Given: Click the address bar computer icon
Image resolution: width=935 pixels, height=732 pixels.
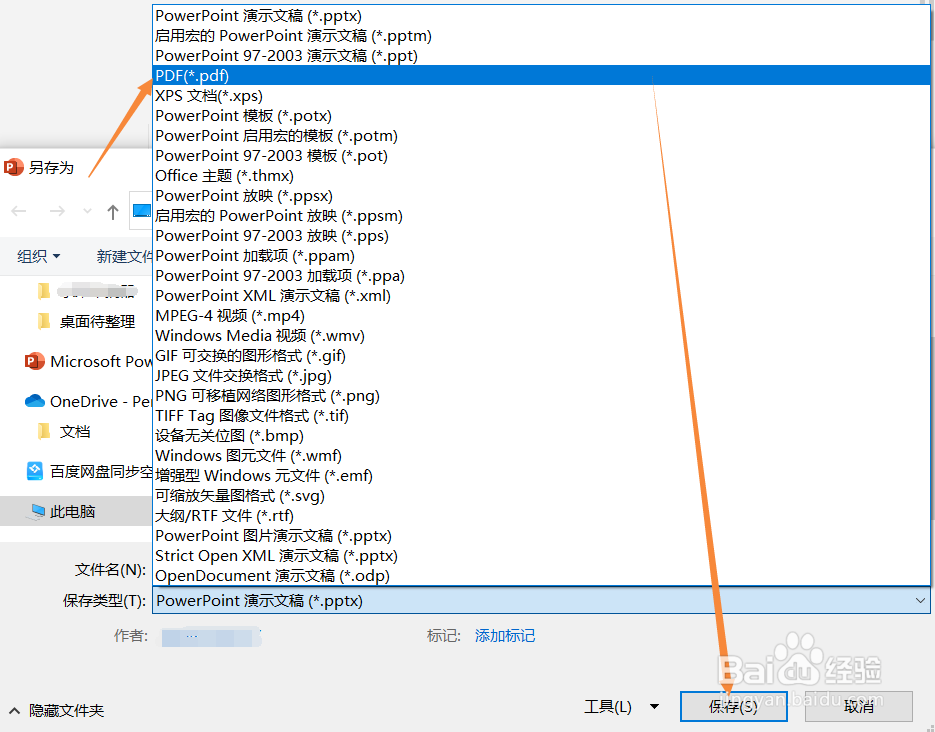Looking at the screenshot, I should click(142, 211).
